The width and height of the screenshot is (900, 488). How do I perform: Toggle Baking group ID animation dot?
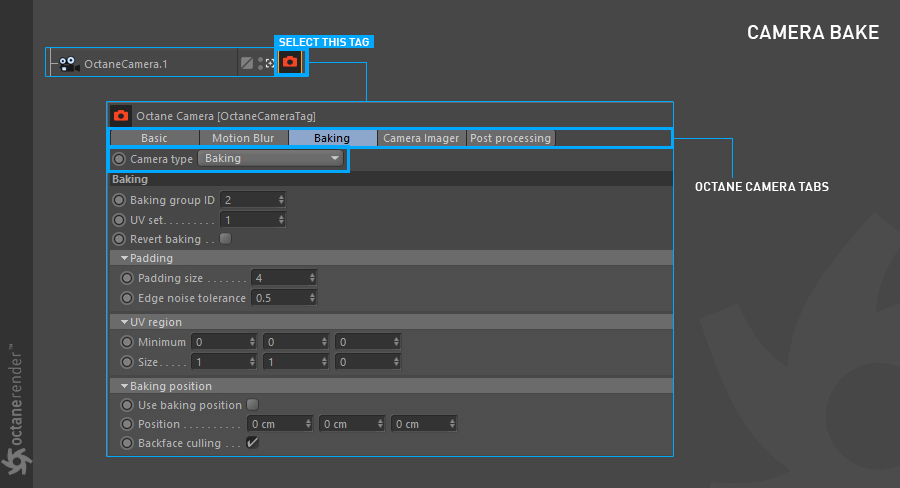pos(119,200)
